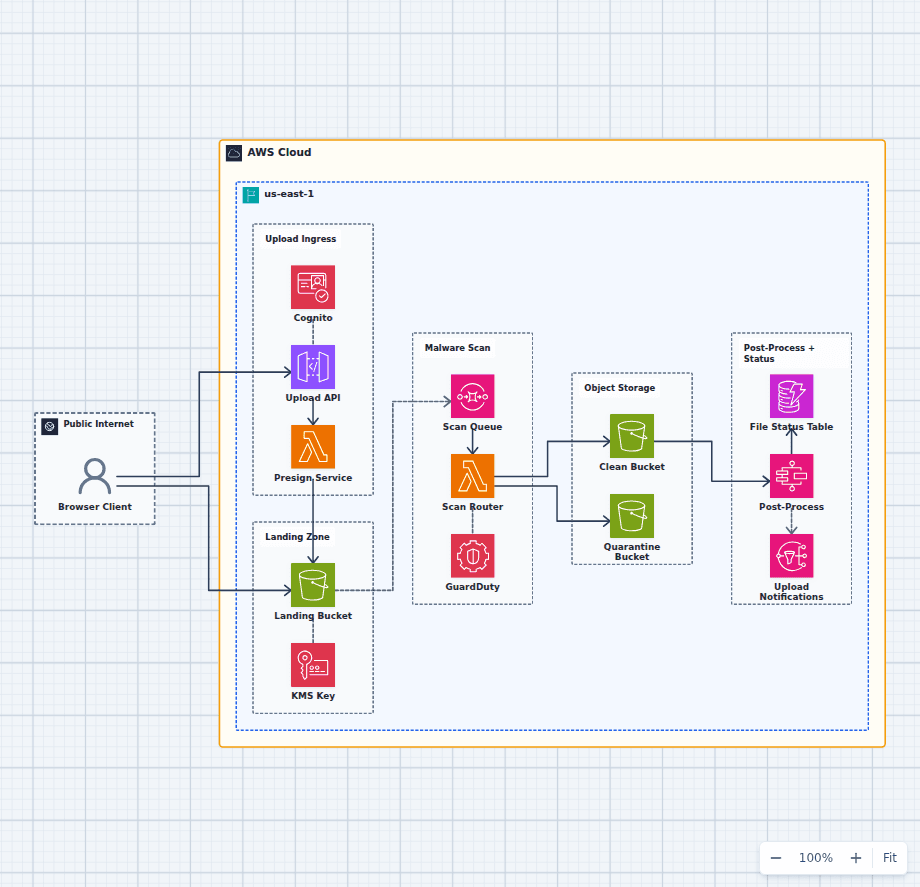Select the Post-Process + Status group label
920x887 pixels.
click(779, 353)
